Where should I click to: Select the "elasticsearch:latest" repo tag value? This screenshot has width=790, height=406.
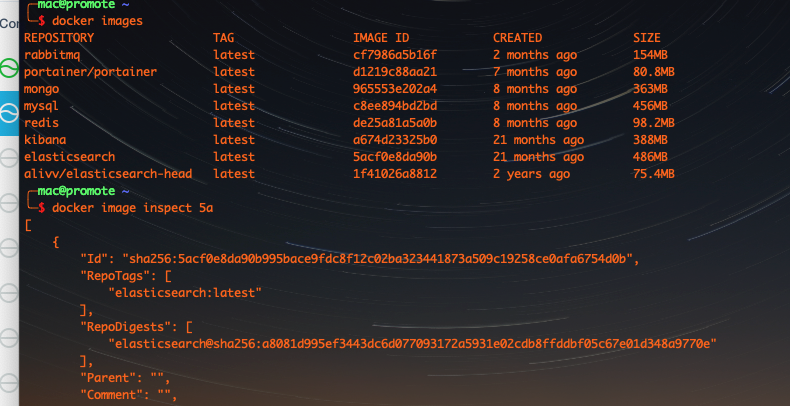[x=185, y=293]
